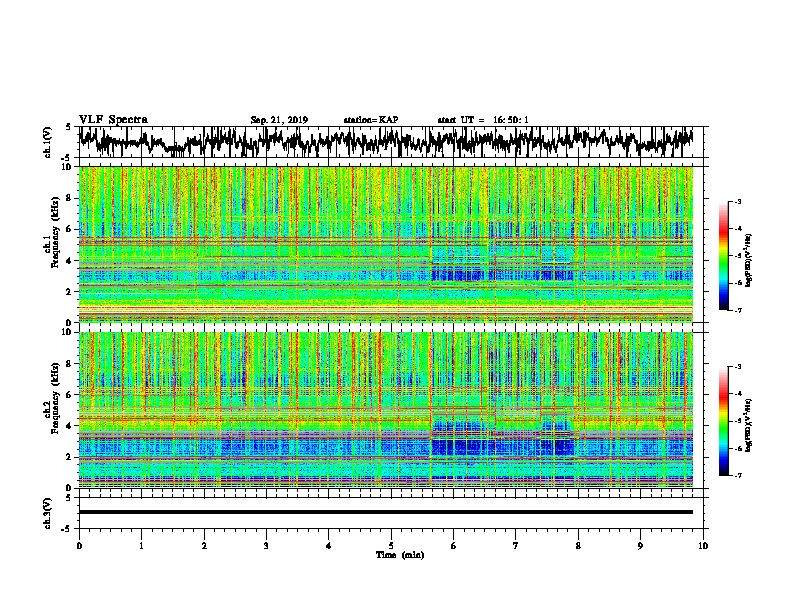Click the time axis tick label "1"

tap(141, 546)
